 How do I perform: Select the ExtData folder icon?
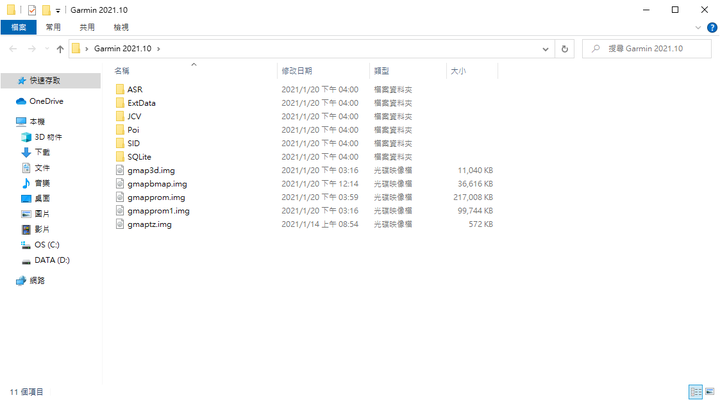120,103
